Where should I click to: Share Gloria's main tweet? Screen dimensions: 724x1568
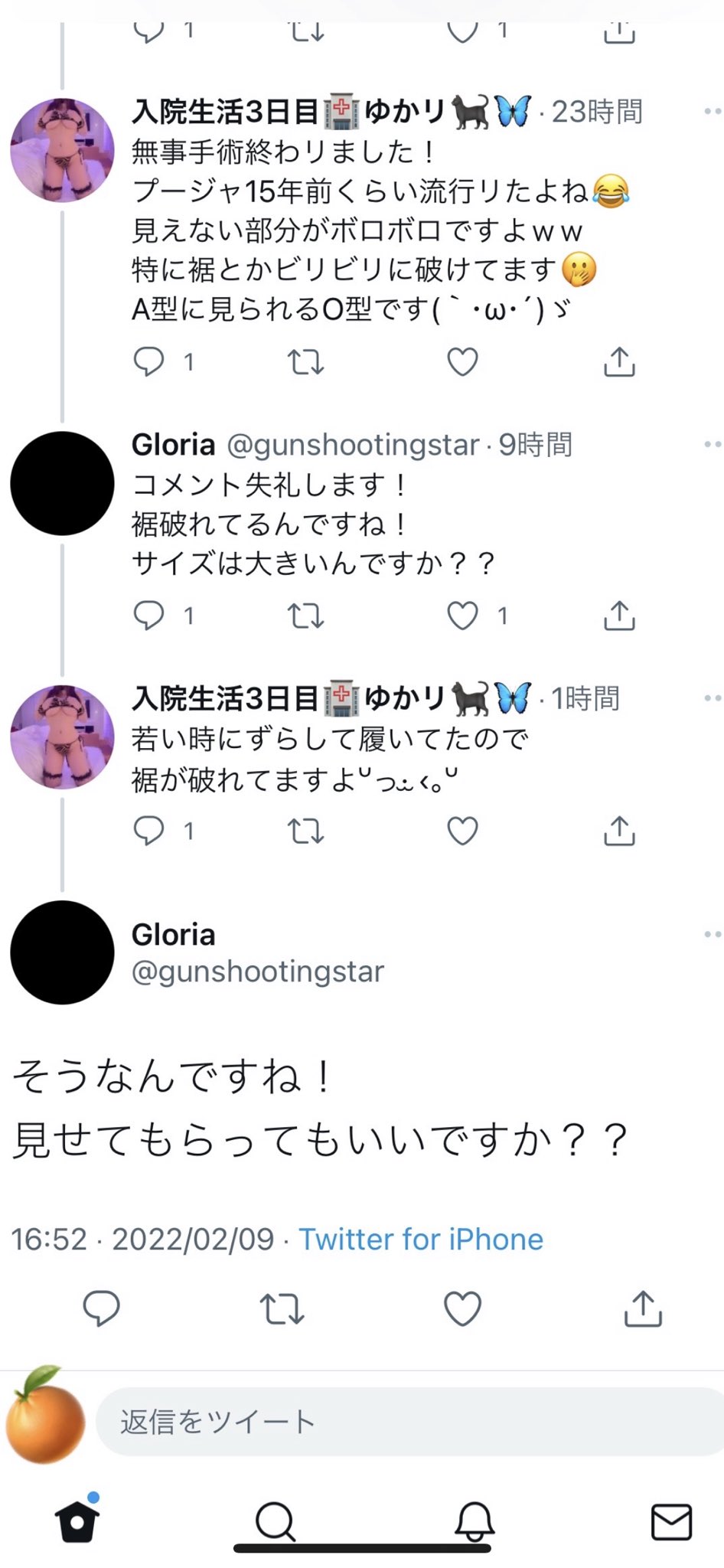[643, 1308]
